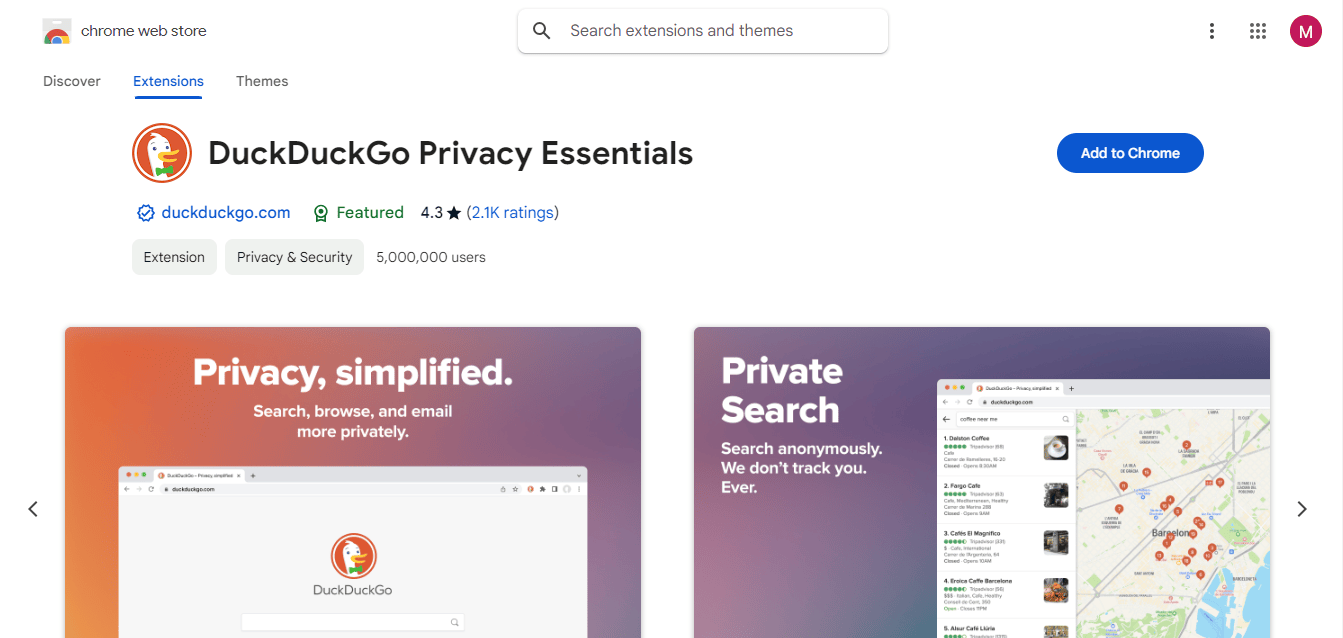Open the three-dot overflow menu

pyautogui.click(x=1211, y=31)
